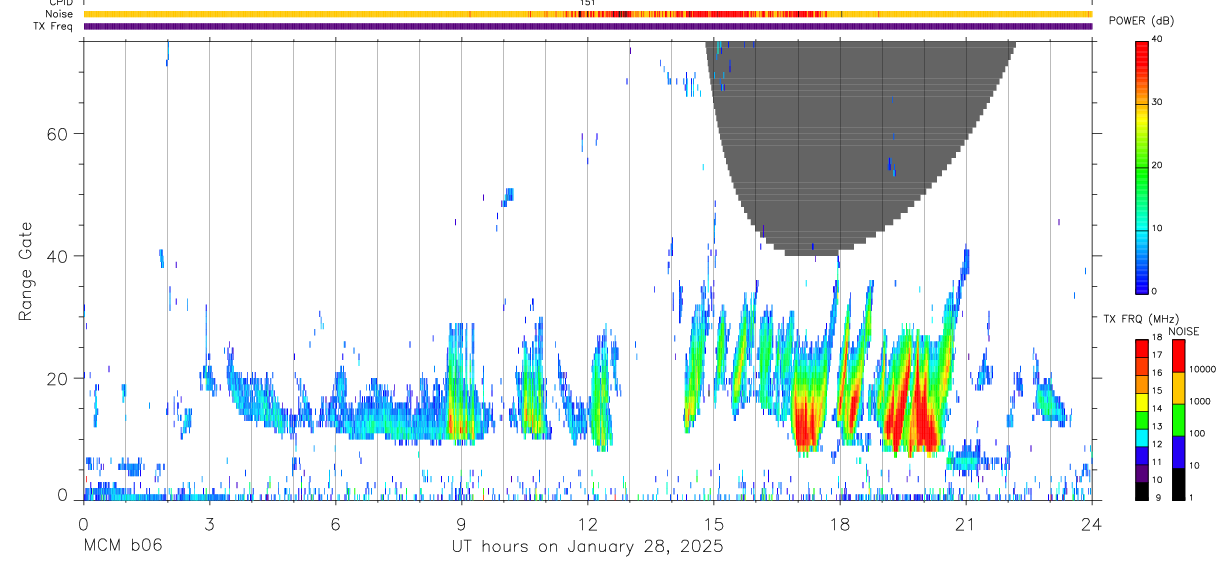Click the POWER (dB) colorbar title
The image size is (1228, 567).
(x=1141, y=21)
